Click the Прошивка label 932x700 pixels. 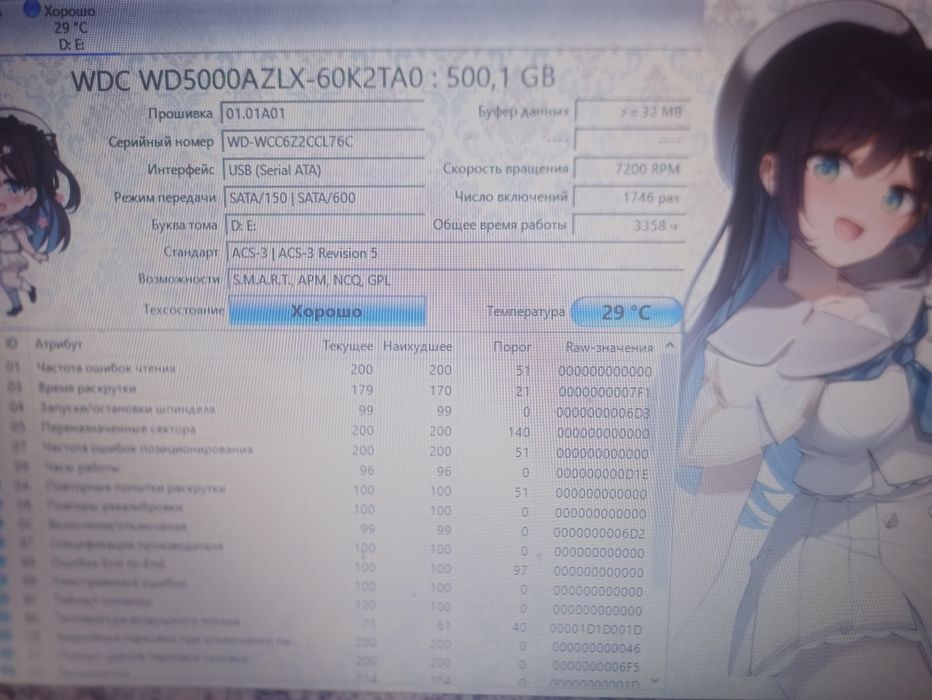click(x=180, y=113)
